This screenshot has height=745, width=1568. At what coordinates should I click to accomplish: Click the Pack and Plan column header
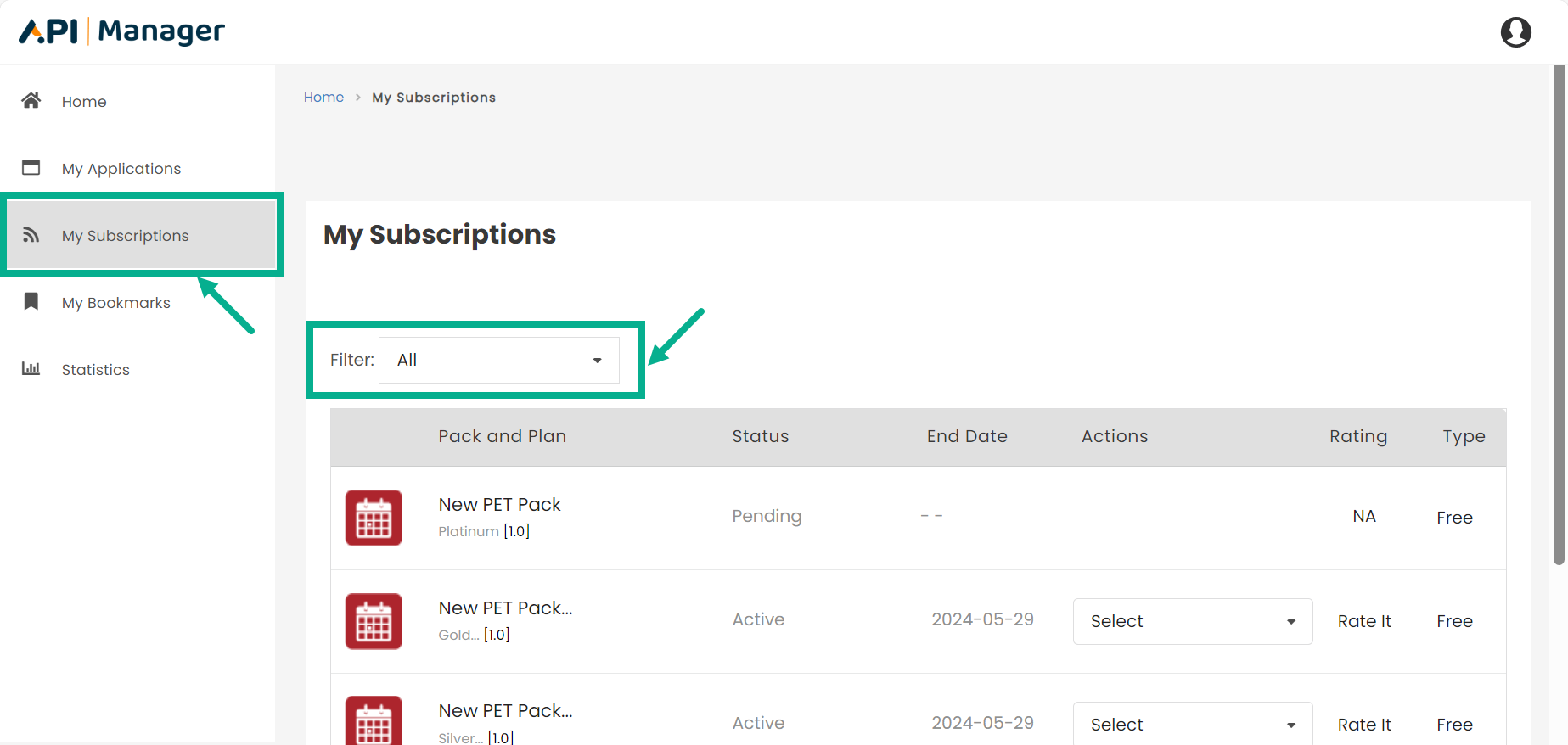pyautogui.click(x=502, y=436)
